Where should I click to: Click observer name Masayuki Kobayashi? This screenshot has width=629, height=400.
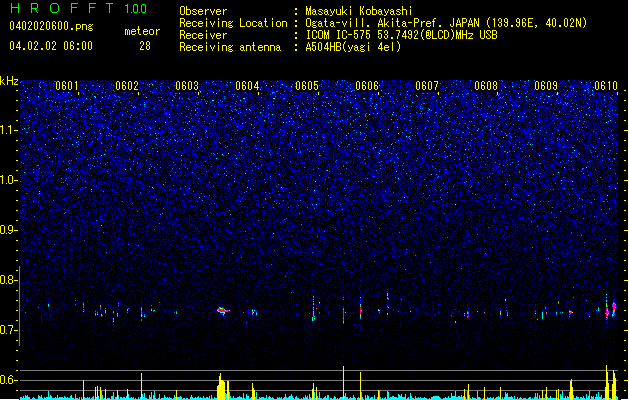359,11
